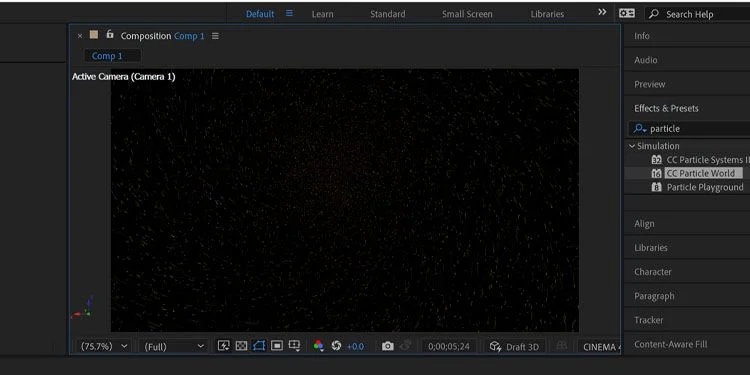Click the current time 0;00;05;24
This screenshot has width=750, height=375.
(x=449, y=347)
